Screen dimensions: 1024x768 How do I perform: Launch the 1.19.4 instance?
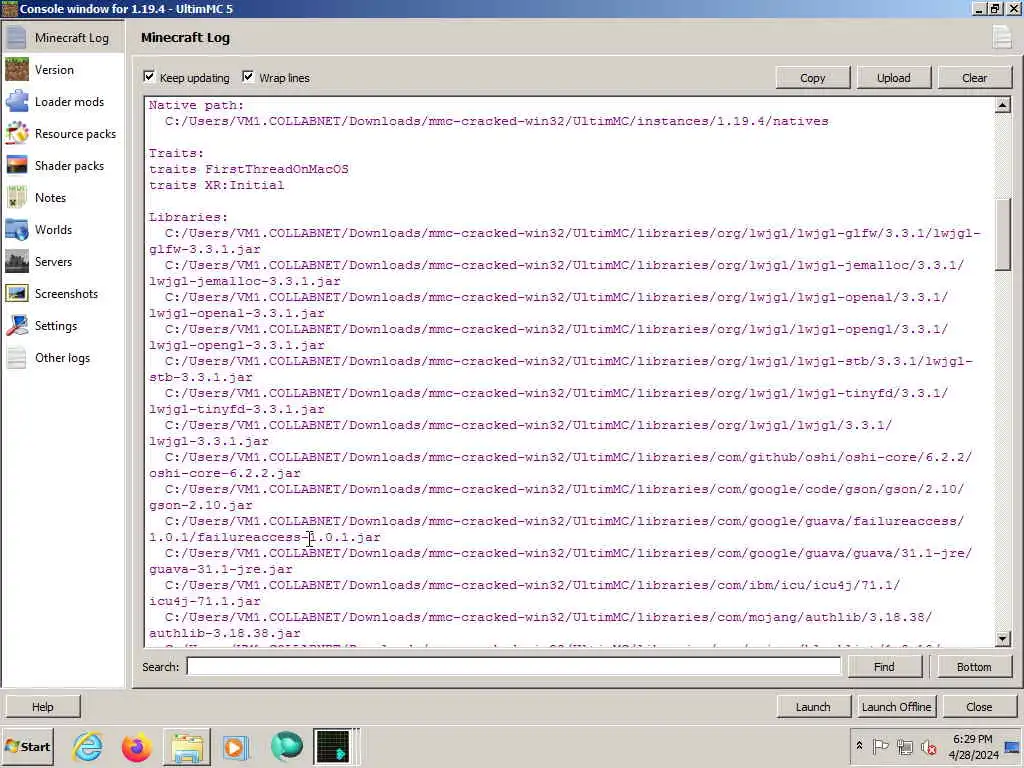click(x=813, y=707)
